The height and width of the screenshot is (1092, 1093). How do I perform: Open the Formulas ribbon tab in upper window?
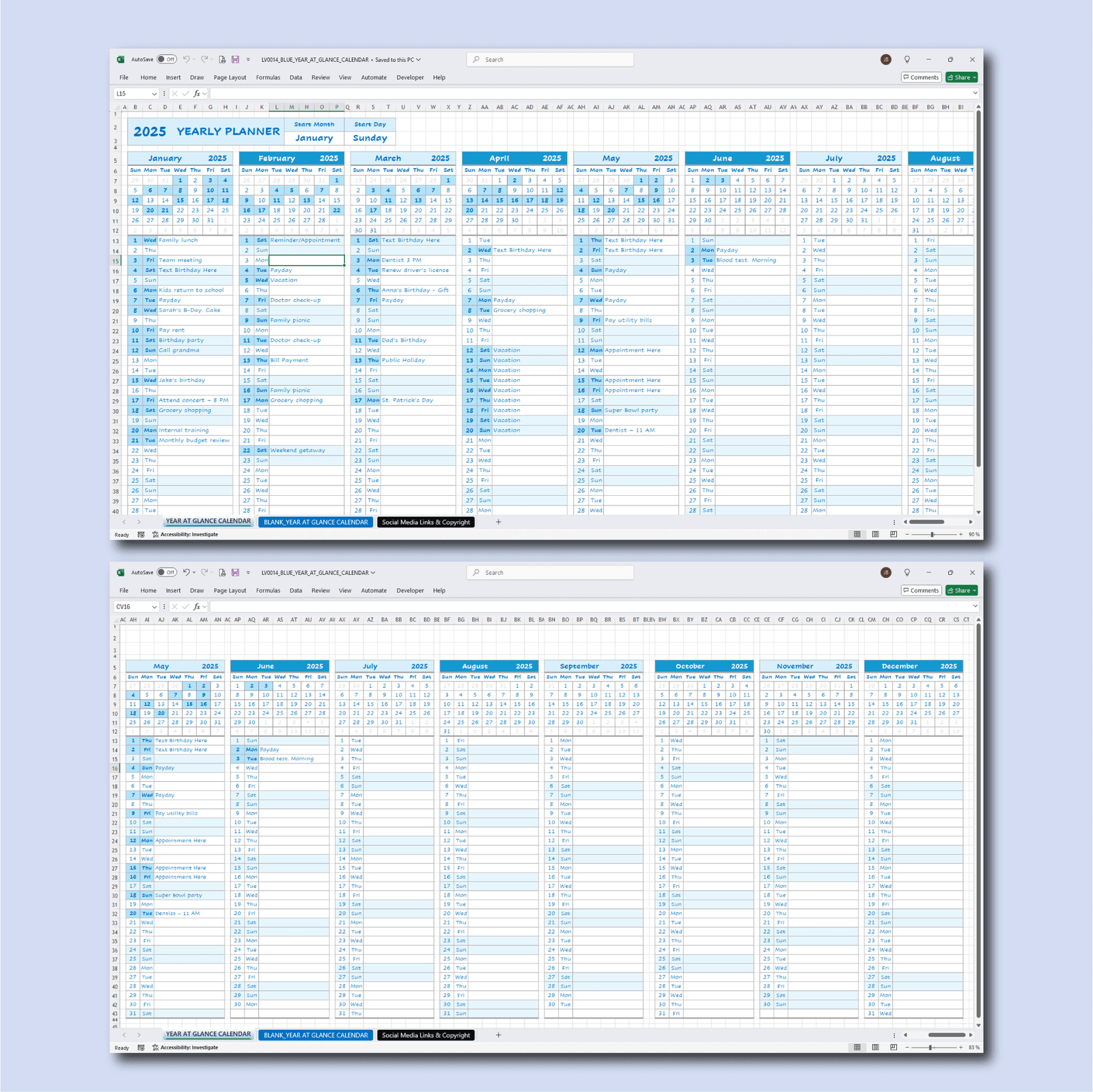click(268, 77)
